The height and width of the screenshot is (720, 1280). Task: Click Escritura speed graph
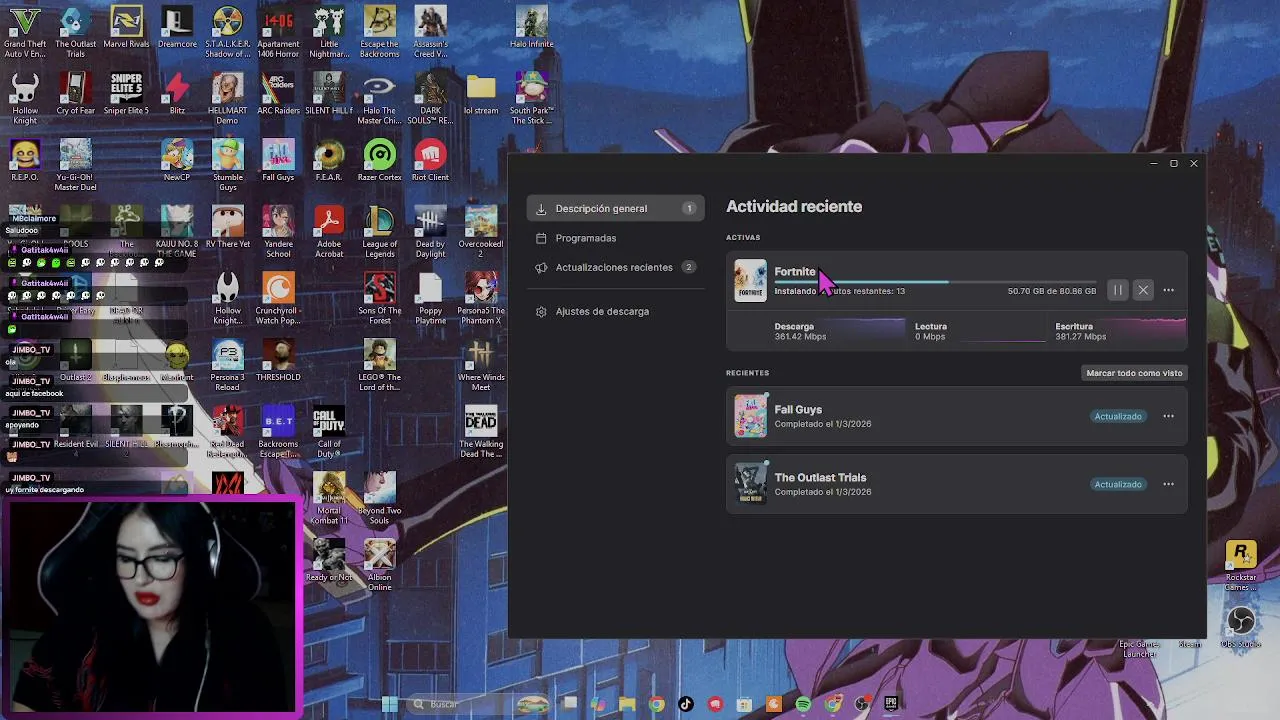pos(1120,331)
